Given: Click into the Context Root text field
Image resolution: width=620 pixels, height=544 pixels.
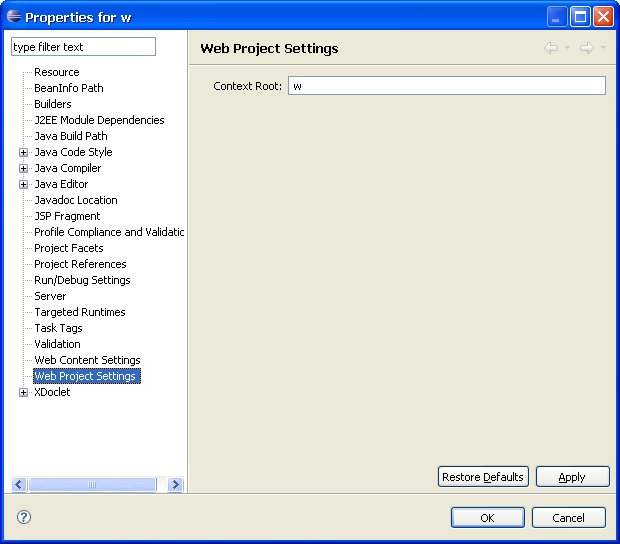Looking at the screenshot, I should click(446, 86).
